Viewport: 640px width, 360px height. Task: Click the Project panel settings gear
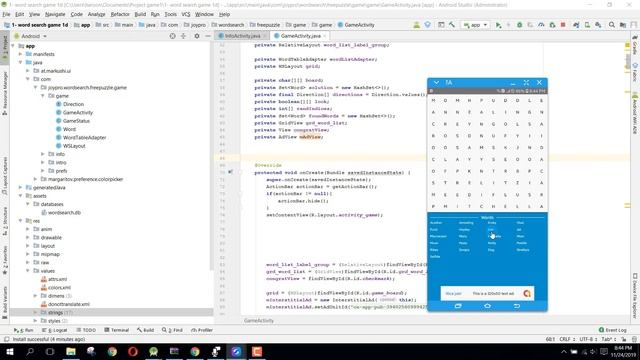click(x=197, y=36)
